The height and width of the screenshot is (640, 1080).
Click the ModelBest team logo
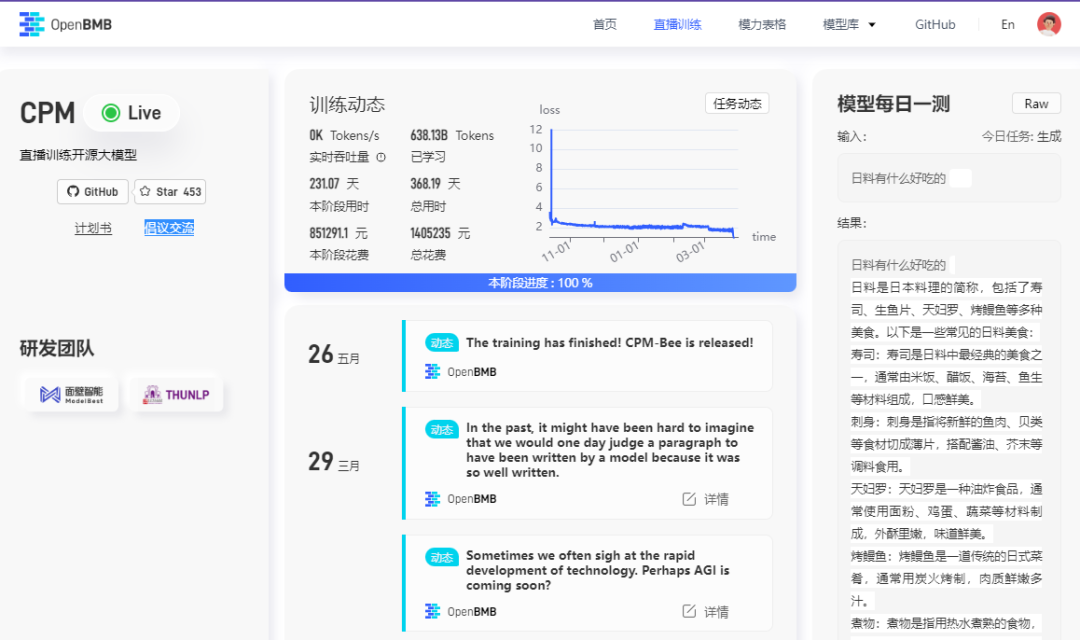coord(70,393)
